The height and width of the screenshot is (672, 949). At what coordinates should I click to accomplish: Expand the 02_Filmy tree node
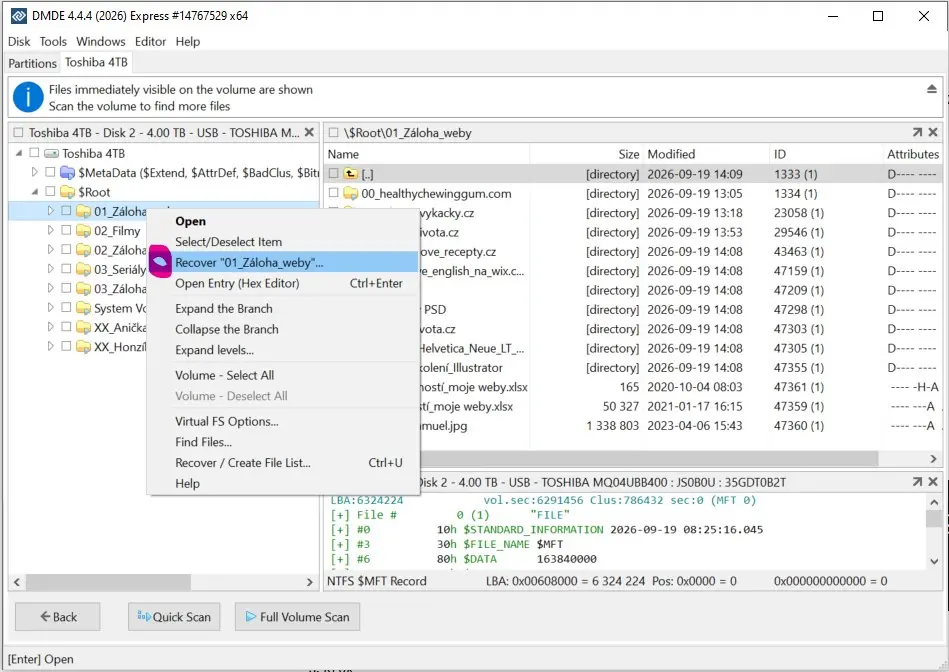pyautogui.click(x=50, y=230)
